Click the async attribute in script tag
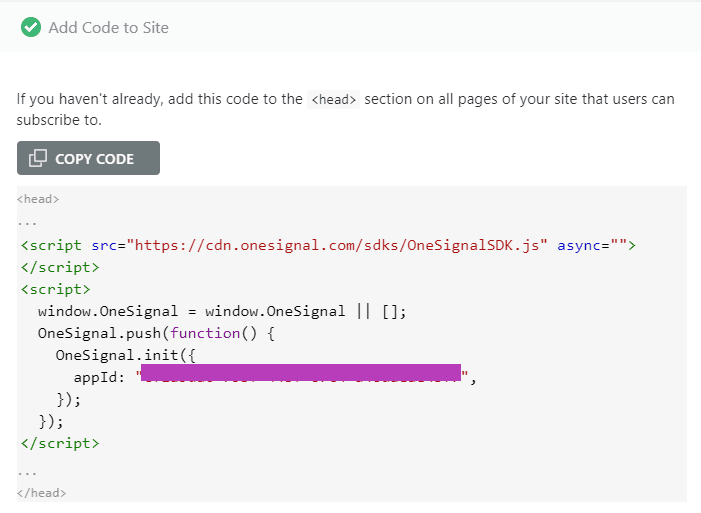This screenshot has width=701, height=513. 591,245
